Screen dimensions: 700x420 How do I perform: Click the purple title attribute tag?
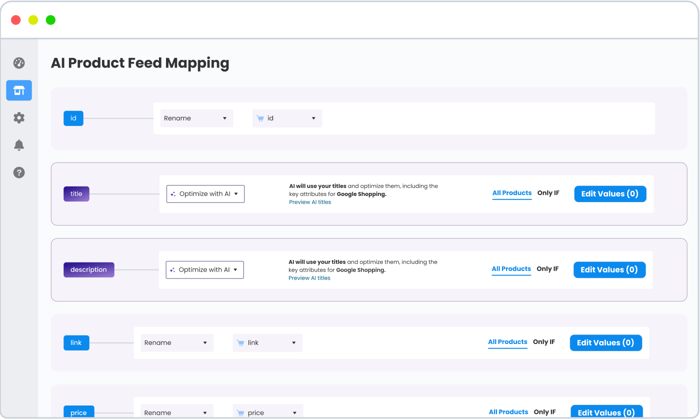coord(76,194)
